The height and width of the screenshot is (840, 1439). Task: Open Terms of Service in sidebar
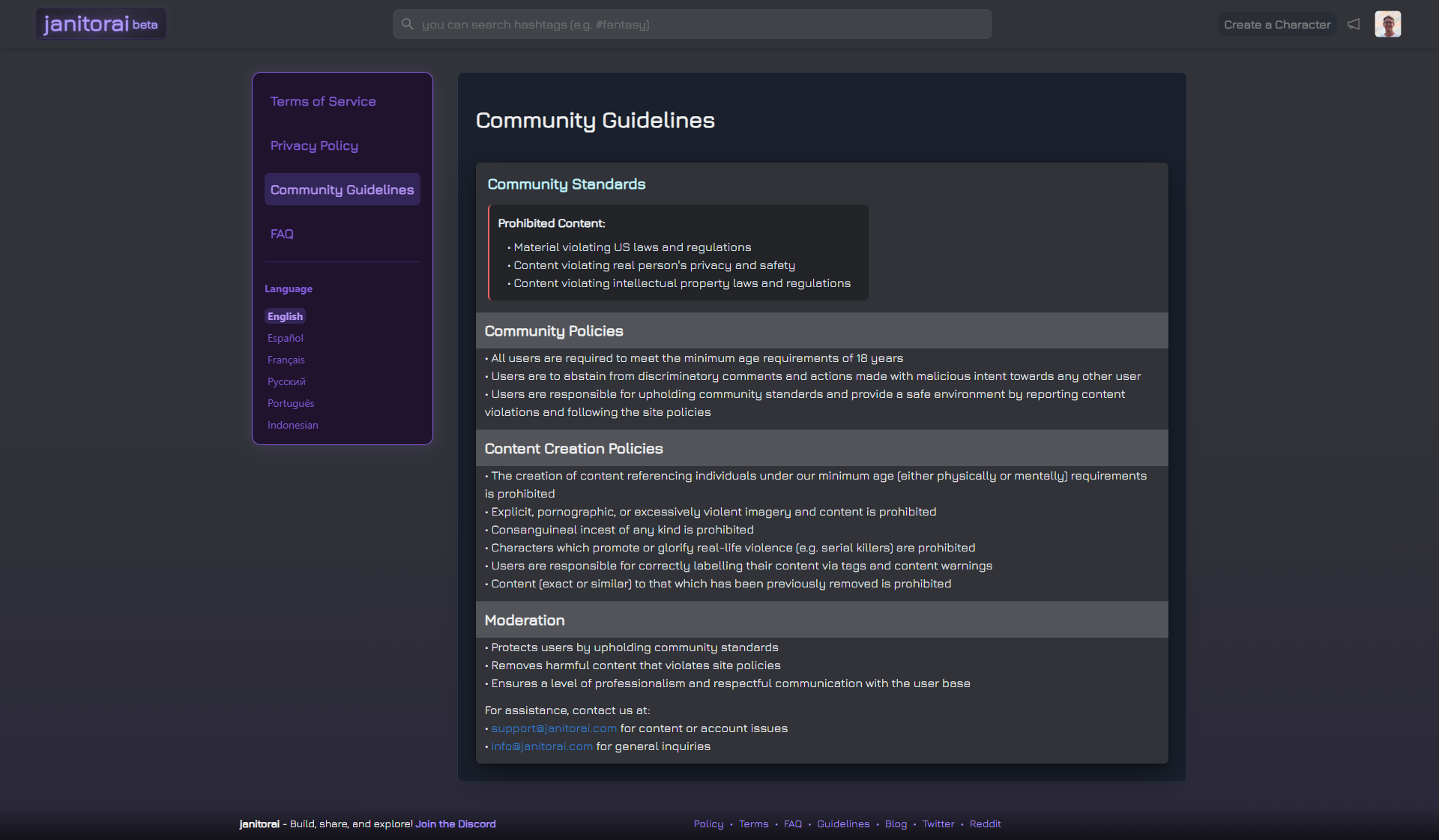(323, 101)
